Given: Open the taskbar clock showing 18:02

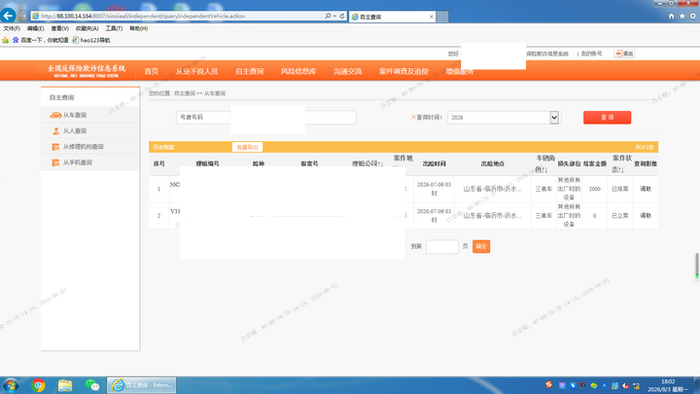Looking at the screenshot, I should pyautogui.click(x=668, y=386).
